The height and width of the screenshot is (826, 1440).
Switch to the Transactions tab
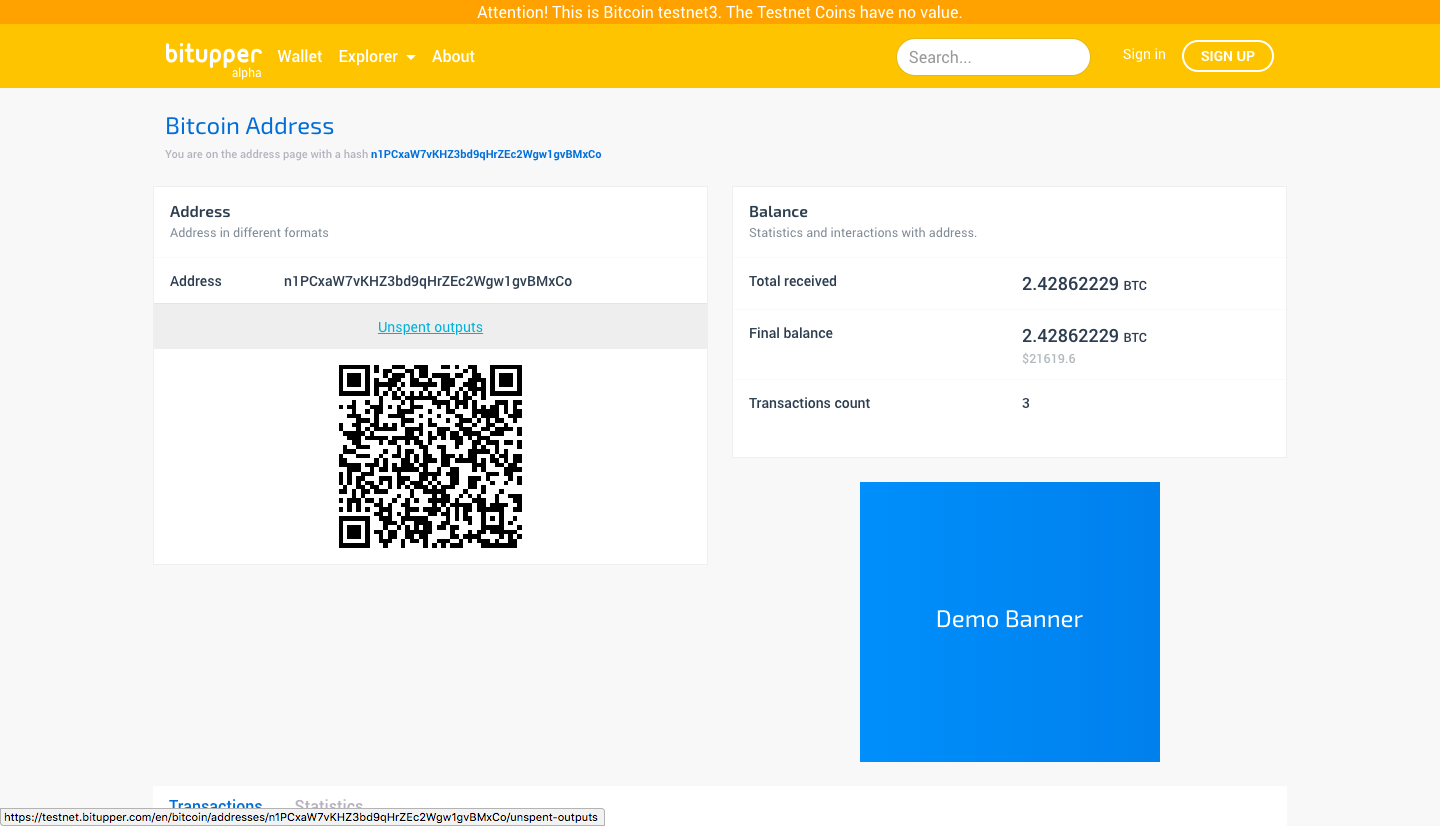click(x=216, y=806)
